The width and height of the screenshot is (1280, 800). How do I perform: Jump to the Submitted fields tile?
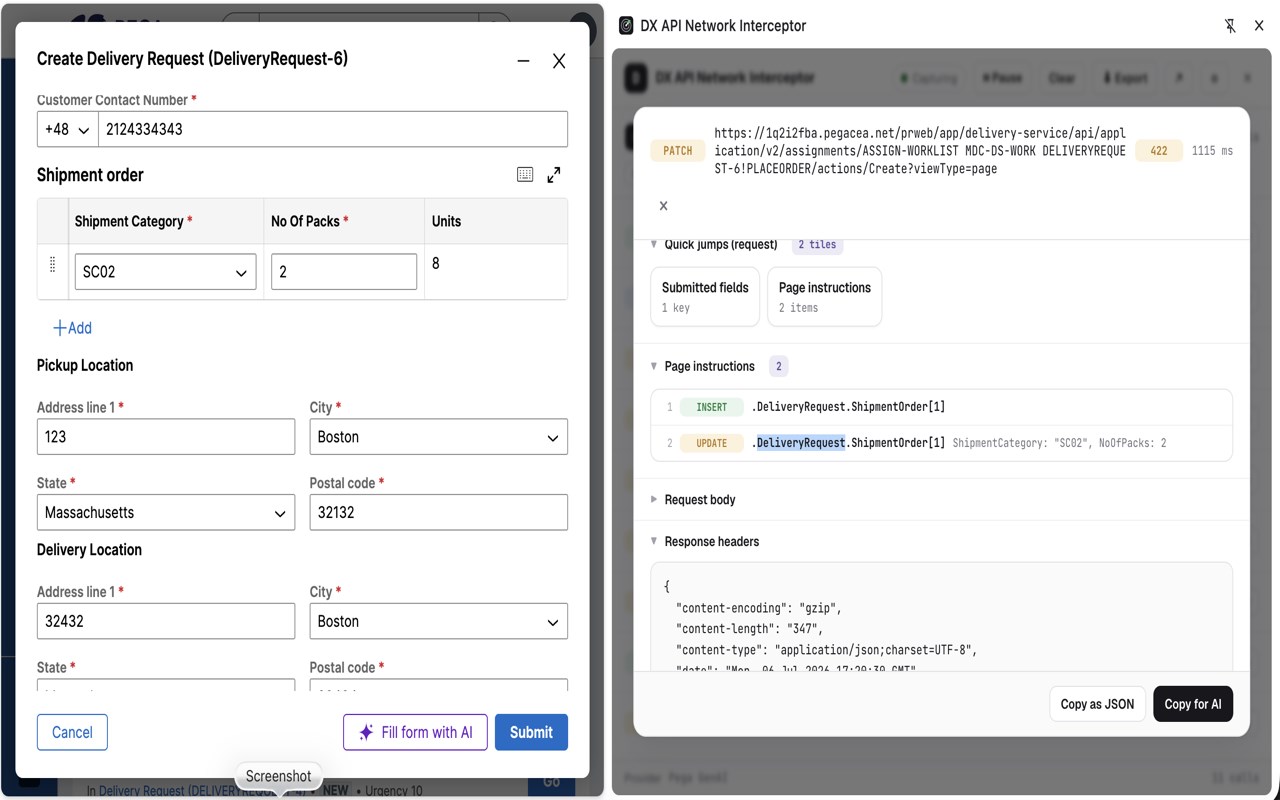point(705,296)
